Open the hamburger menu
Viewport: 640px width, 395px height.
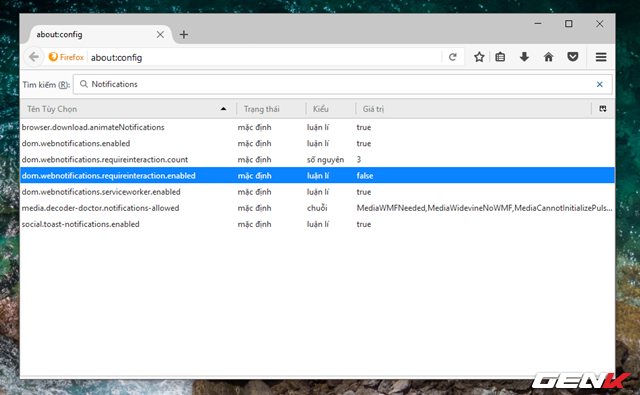point(601,57)
